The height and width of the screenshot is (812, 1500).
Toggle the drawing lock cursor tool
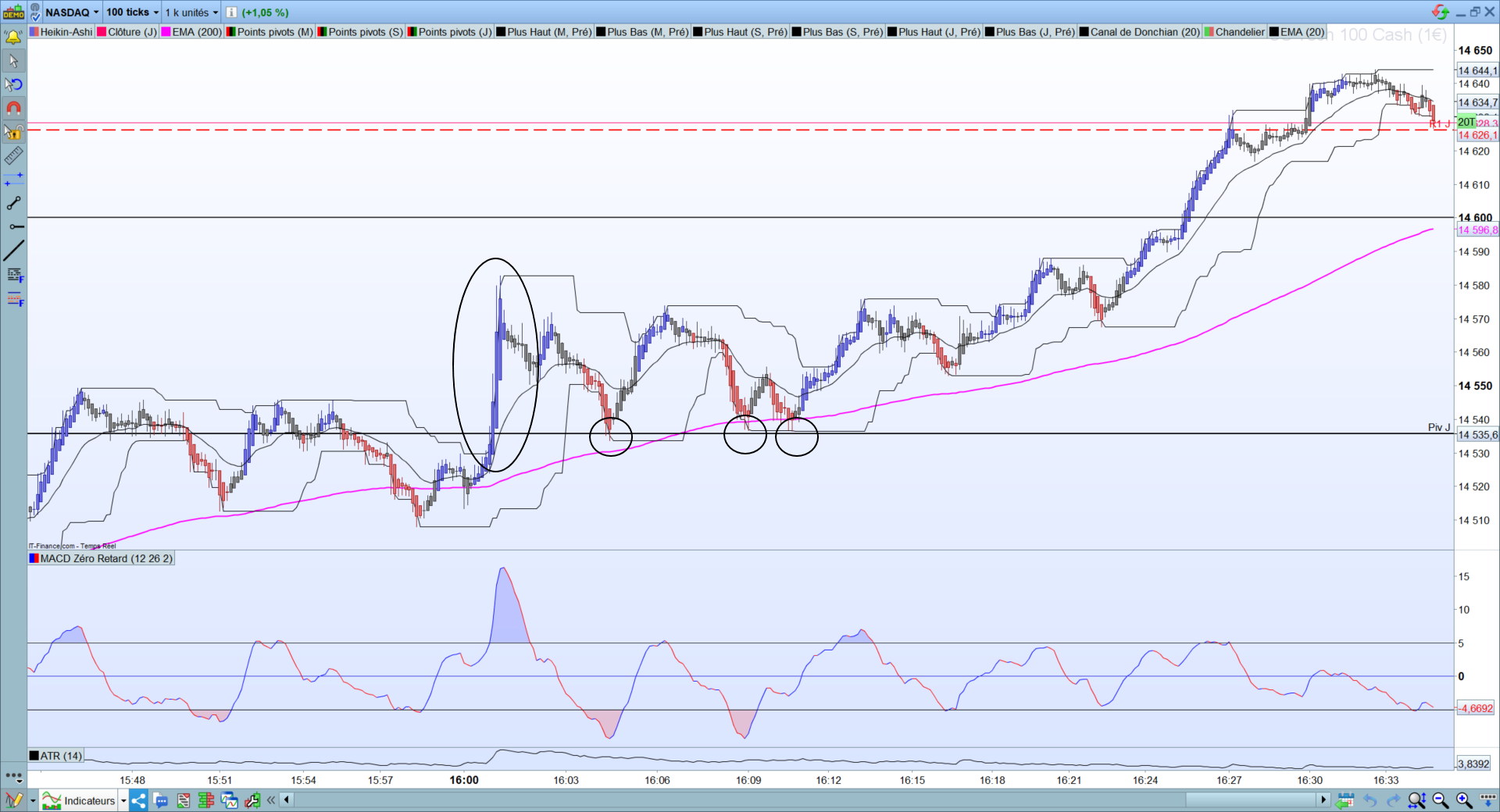tap(13, 131)
